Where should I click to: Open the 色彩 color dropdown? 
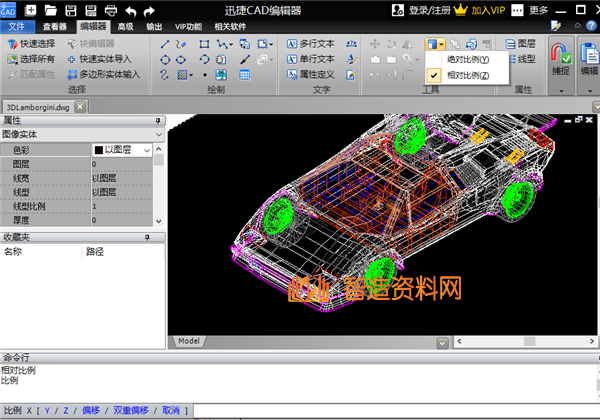[147, 150]
